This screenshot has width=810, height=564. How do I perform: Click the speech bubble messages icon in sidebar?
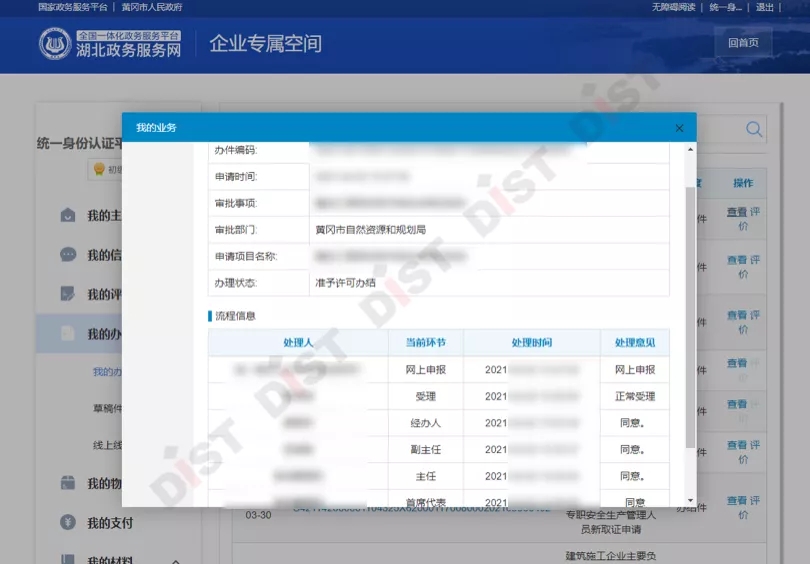[67, 254]
